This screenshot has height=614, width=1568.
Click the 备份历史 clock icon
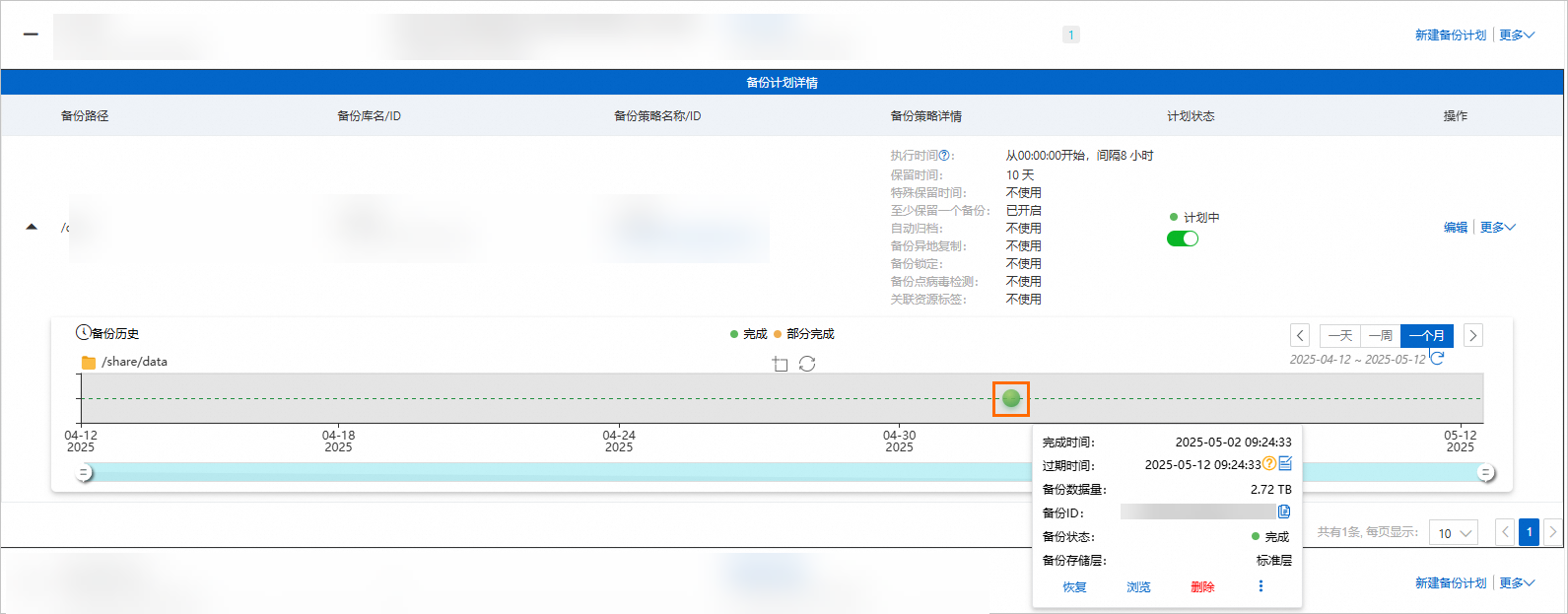click(x=83, y=332)
